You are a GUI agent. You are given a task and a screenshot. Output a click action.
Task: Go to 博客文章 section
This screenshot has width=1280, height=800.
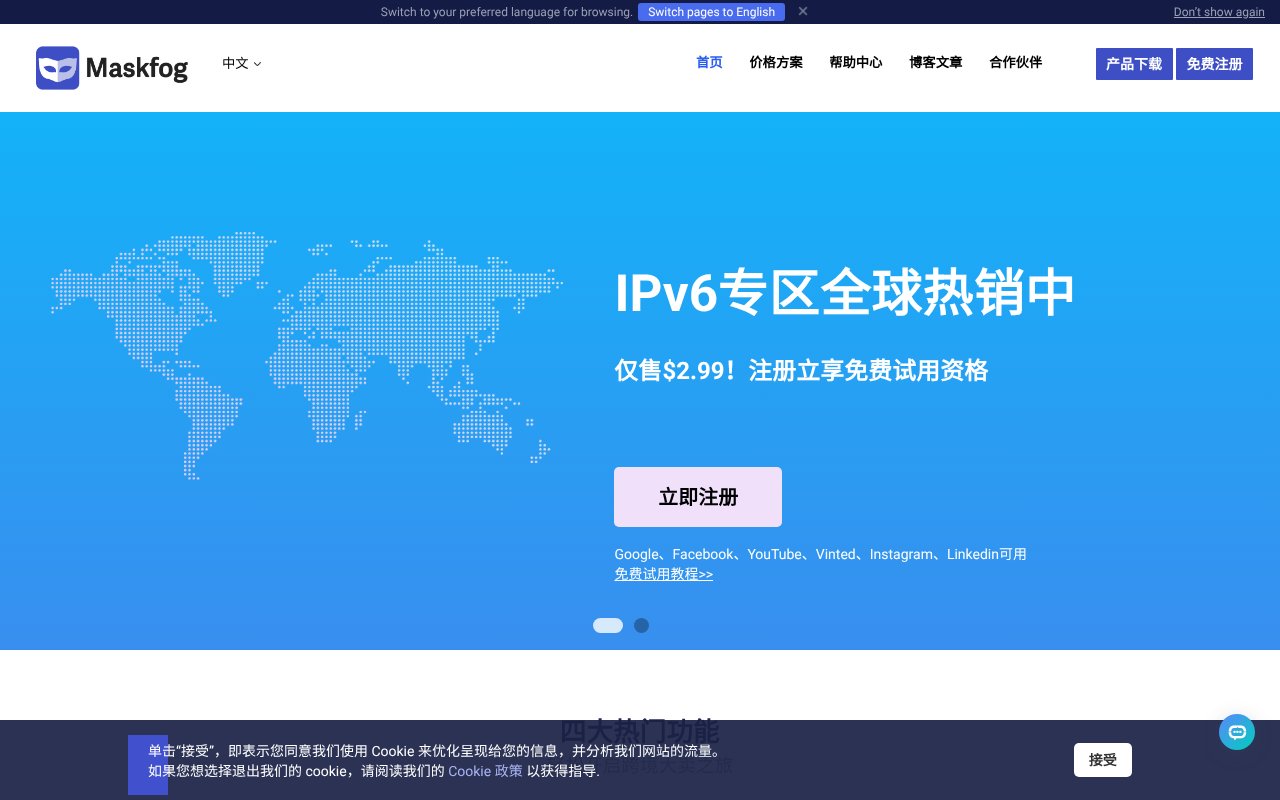coord(936,62)
